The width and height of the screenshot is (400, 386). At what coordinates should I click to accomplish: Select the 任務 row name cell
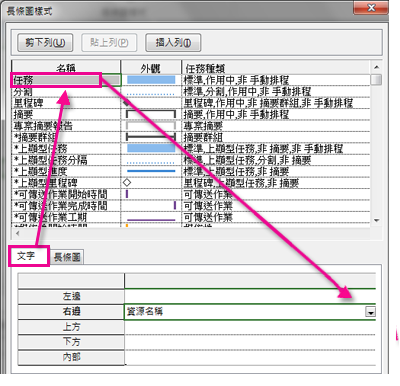[x=66, y=80]
